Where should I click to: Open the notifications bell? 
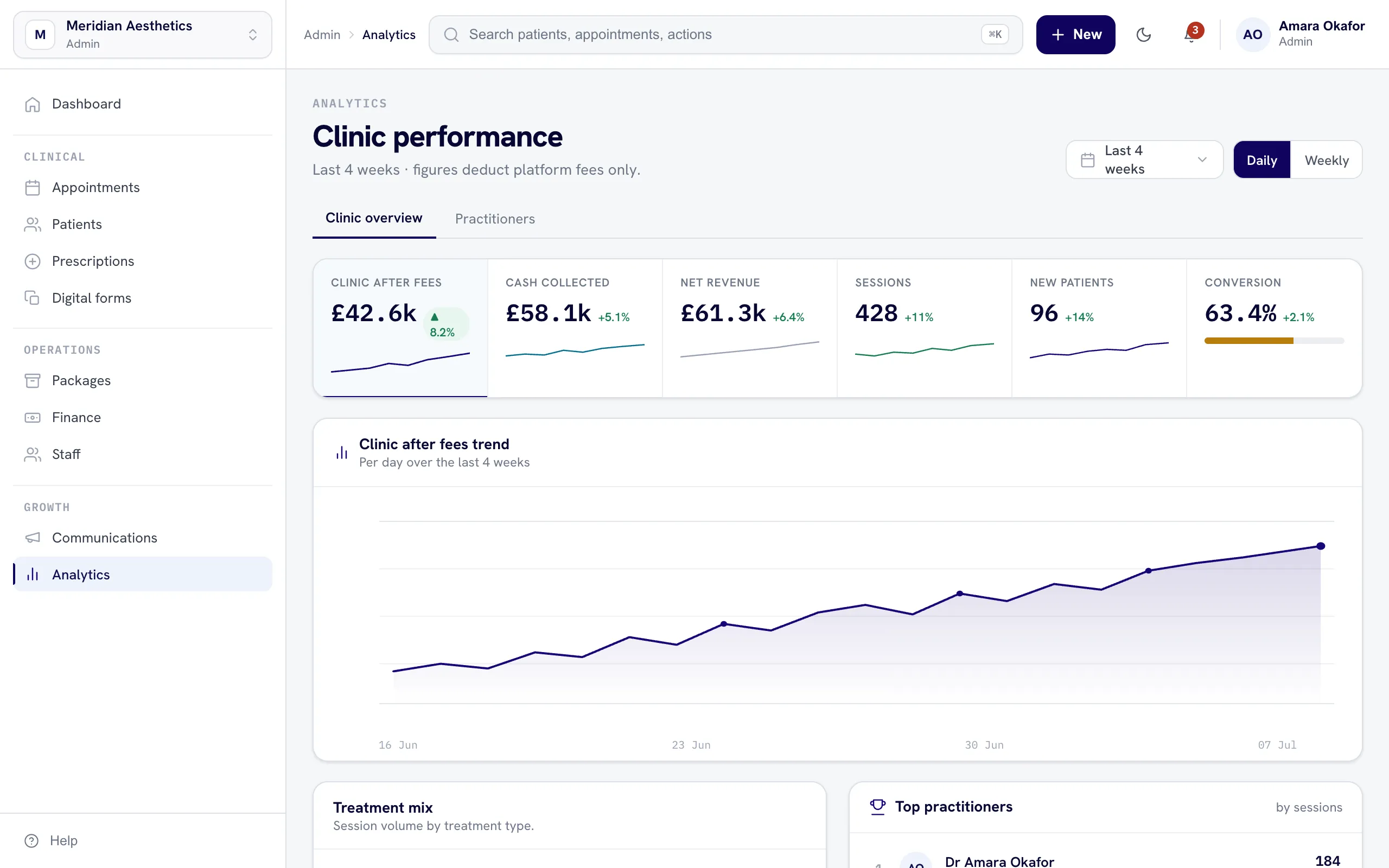tap(1191, 34)
